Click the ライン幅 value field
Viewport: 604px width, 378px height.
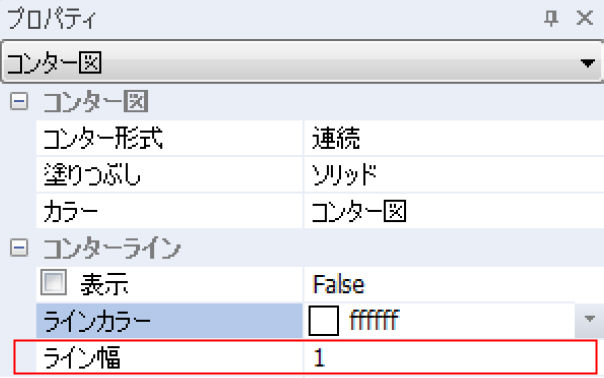click(x=450, y=357)
